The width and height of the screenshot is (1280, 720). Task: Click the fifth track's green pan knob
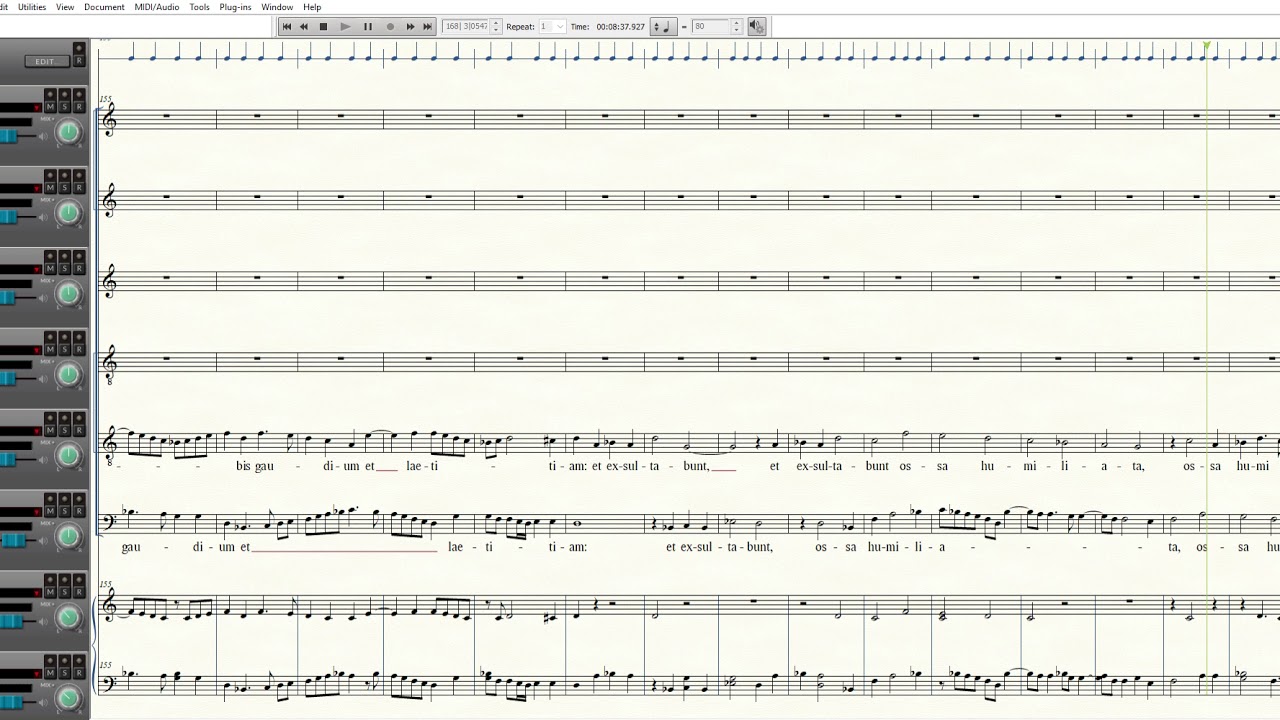tap(68, 455)
